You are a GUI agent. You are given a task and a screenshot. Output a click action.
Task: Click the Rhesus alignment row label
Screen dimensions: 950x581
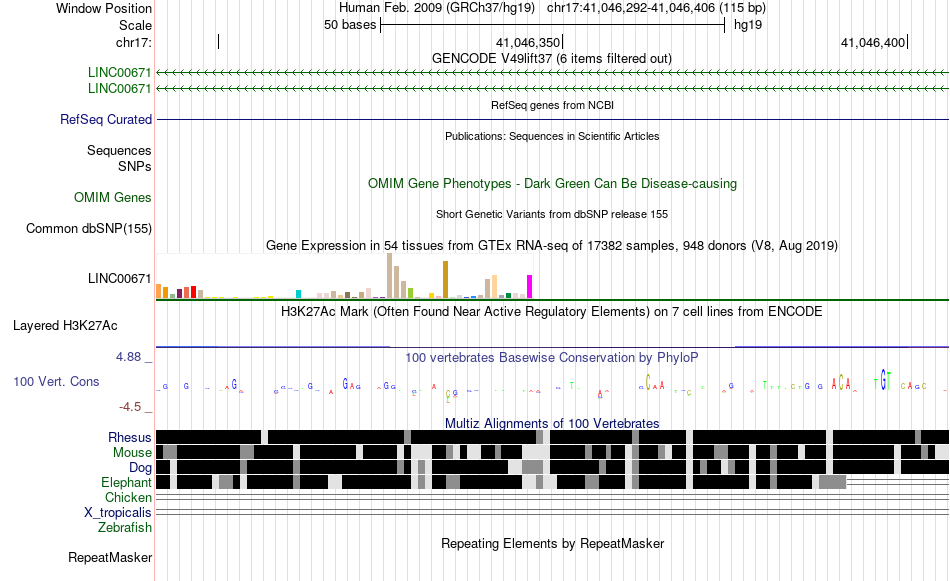point(130,437)
